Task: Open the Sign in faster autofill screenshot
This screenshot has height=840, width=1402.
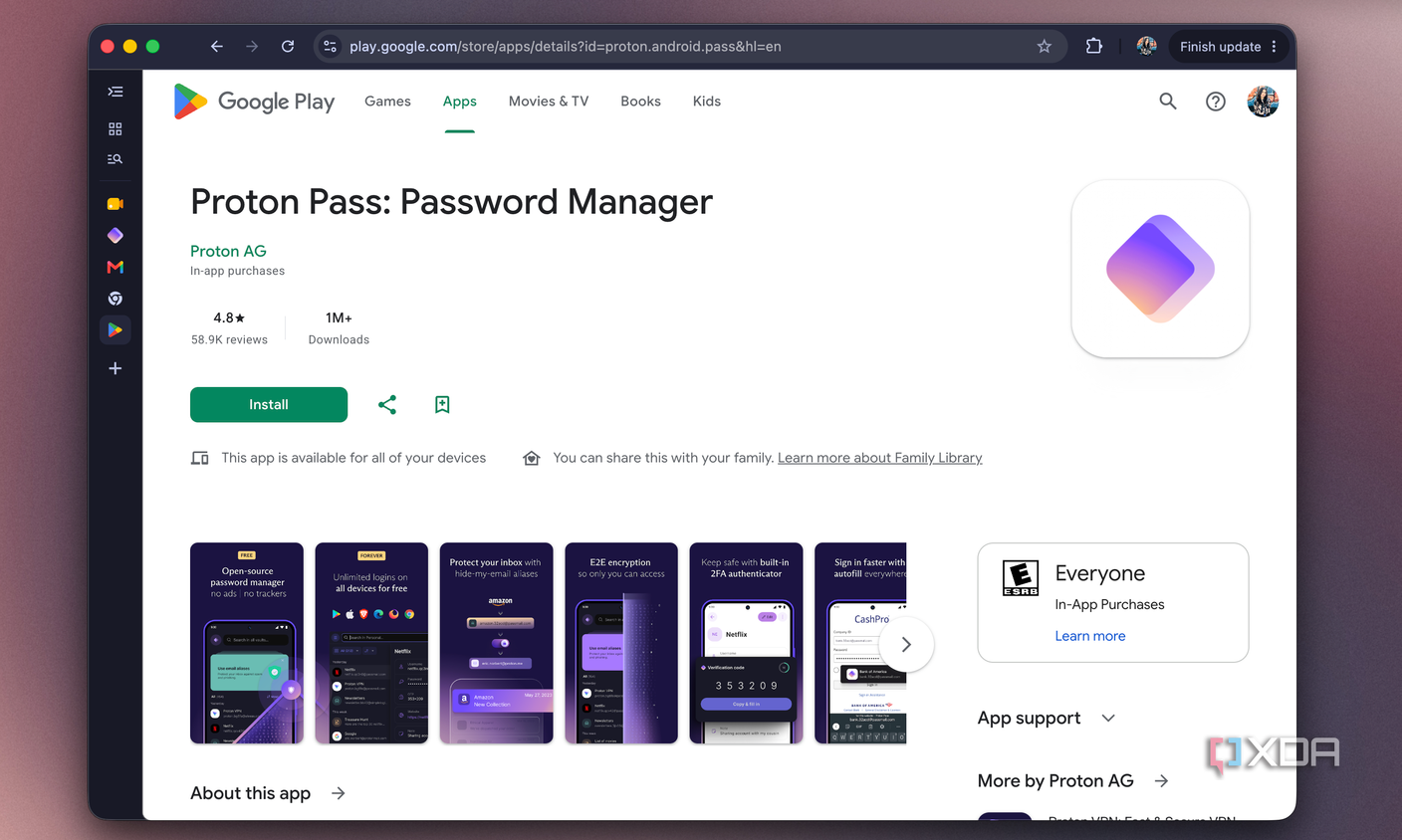Action: [860, 643]
